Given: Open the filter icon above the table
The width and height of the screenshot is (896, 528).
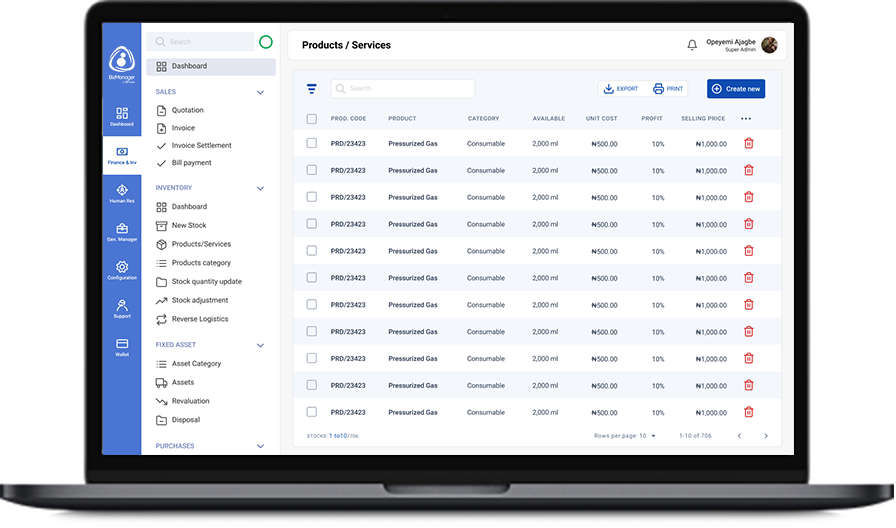Looking at the screenshot, I should tap(312, 89).
